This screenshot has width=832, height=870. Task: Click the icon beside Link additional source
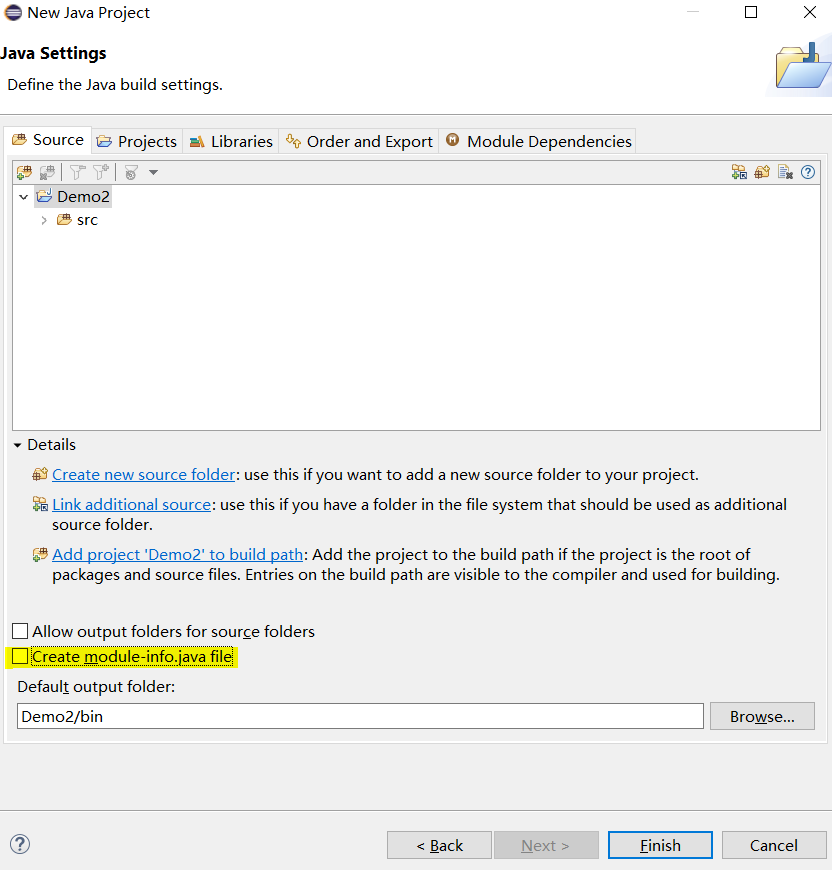40,504
